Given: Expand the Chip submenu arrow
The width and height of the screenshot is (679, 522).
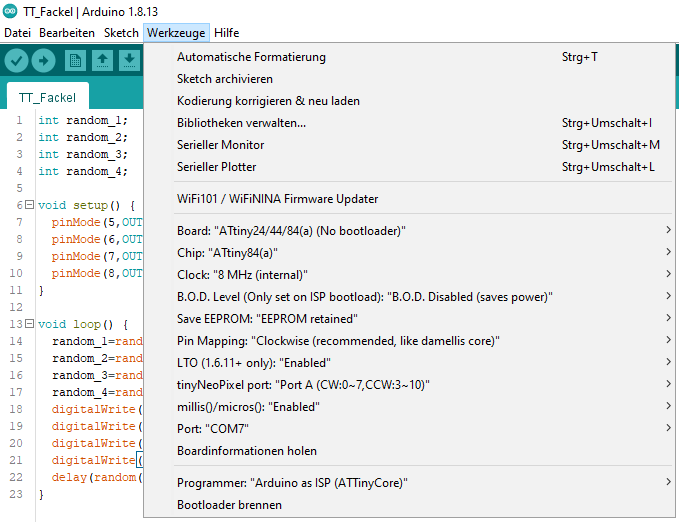Looking at the screenshot, I should [669, 252].
